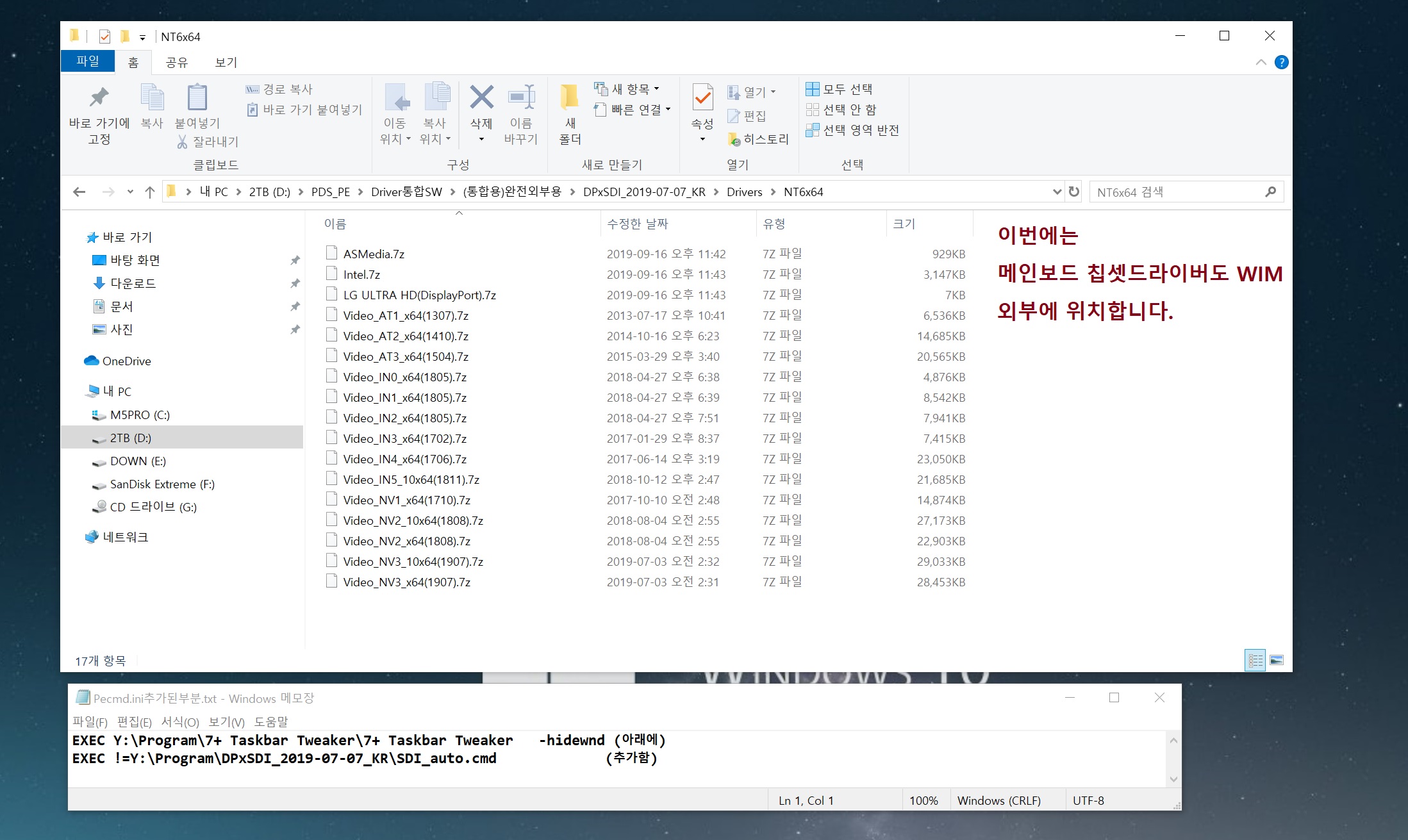Click the Copy path option
Image resolution: width=1408 pixels, height=840 pixels.
coord(279,89)
